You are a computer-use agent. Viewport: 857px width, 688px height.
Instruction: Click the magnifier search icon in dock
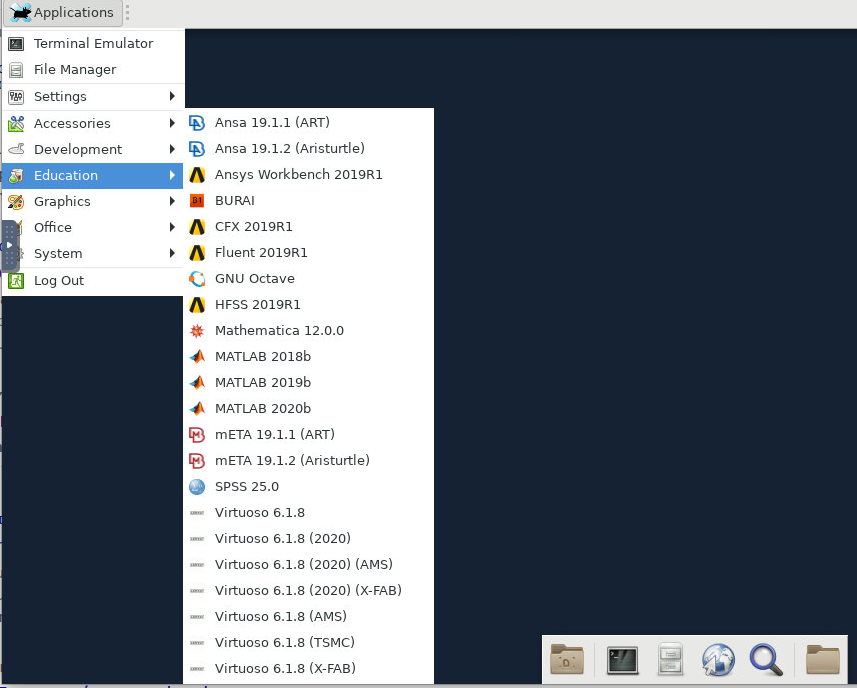click(766, 660)
